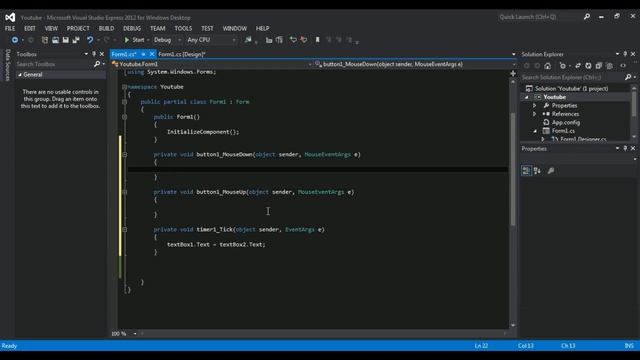Open the BUILD menu

click(x=107, y=29)
